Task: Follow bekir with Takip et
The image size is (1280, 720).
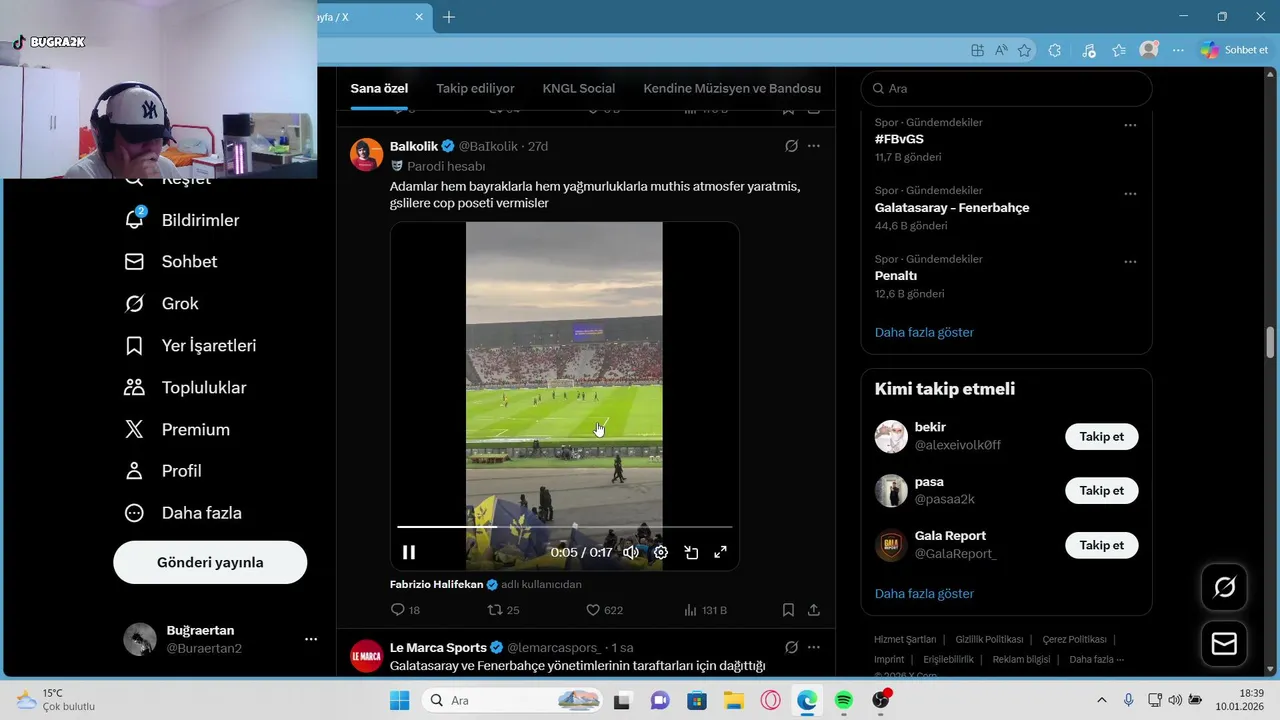Action: pyautogui.click(x=1102, y=437)
